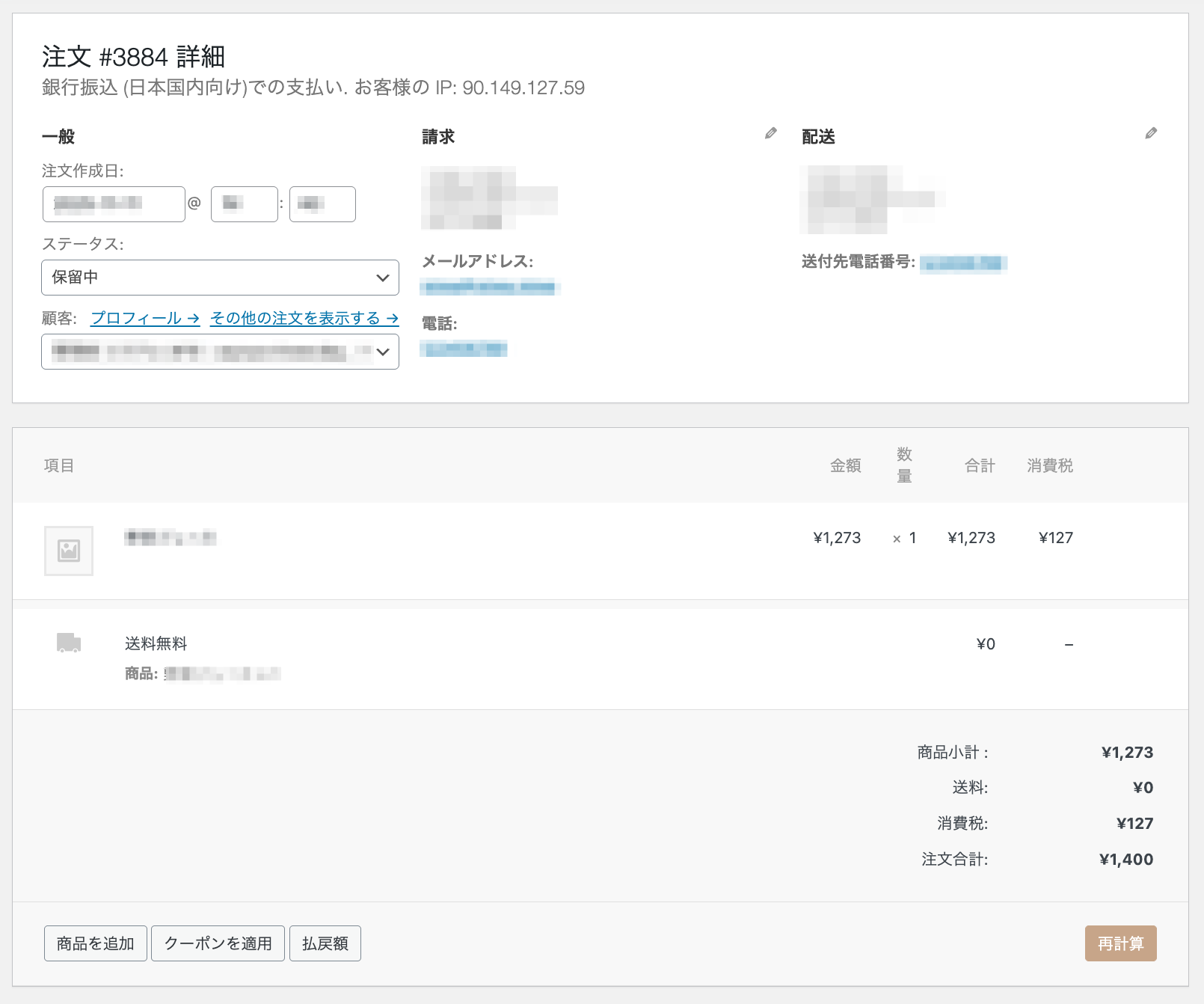Open the ステータス dropdown showing 保留中
1204x1004 pixels.
220,278
